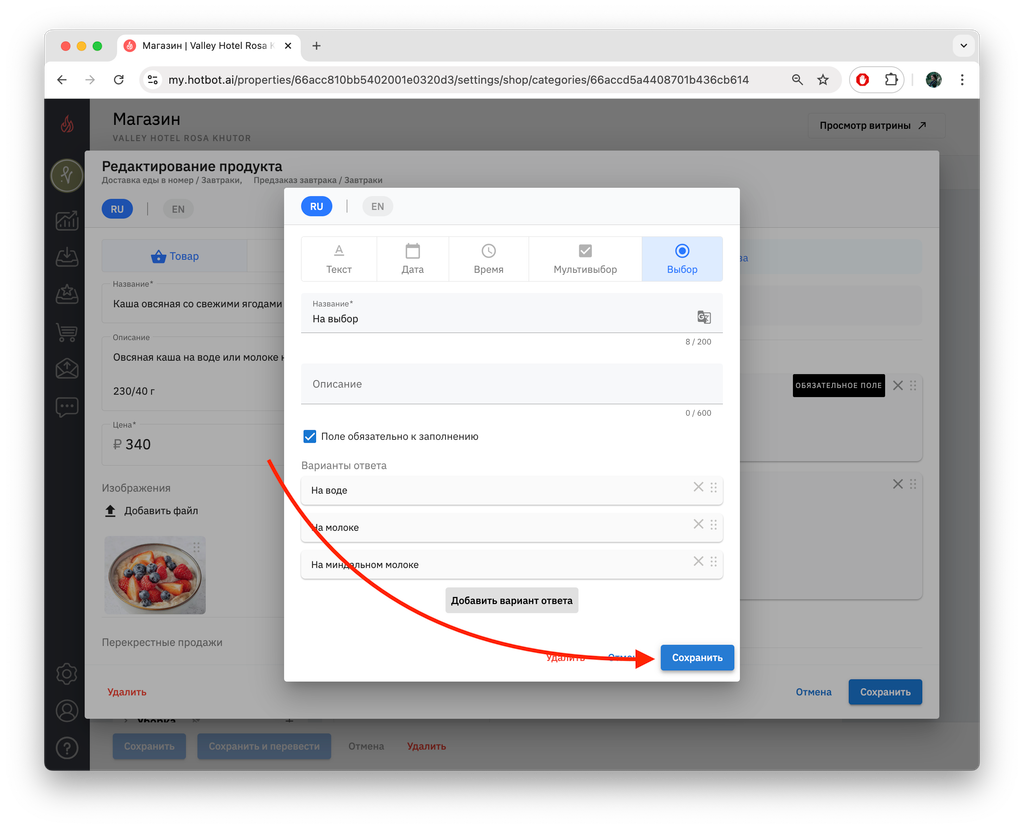Grab drag handle of 'На миндальном молоке'
Screen dimensions: 1024x829
point(714,562)
